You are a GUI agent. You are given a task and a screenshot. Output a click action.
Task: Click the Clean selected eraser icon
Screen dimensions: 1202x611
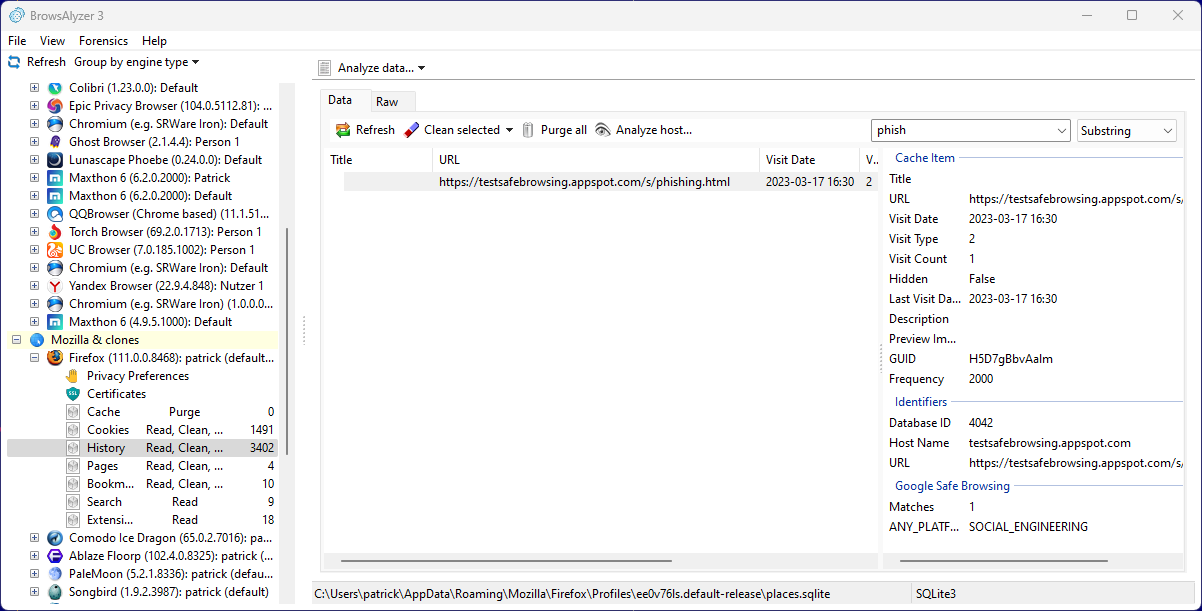[x=412, y=130]
